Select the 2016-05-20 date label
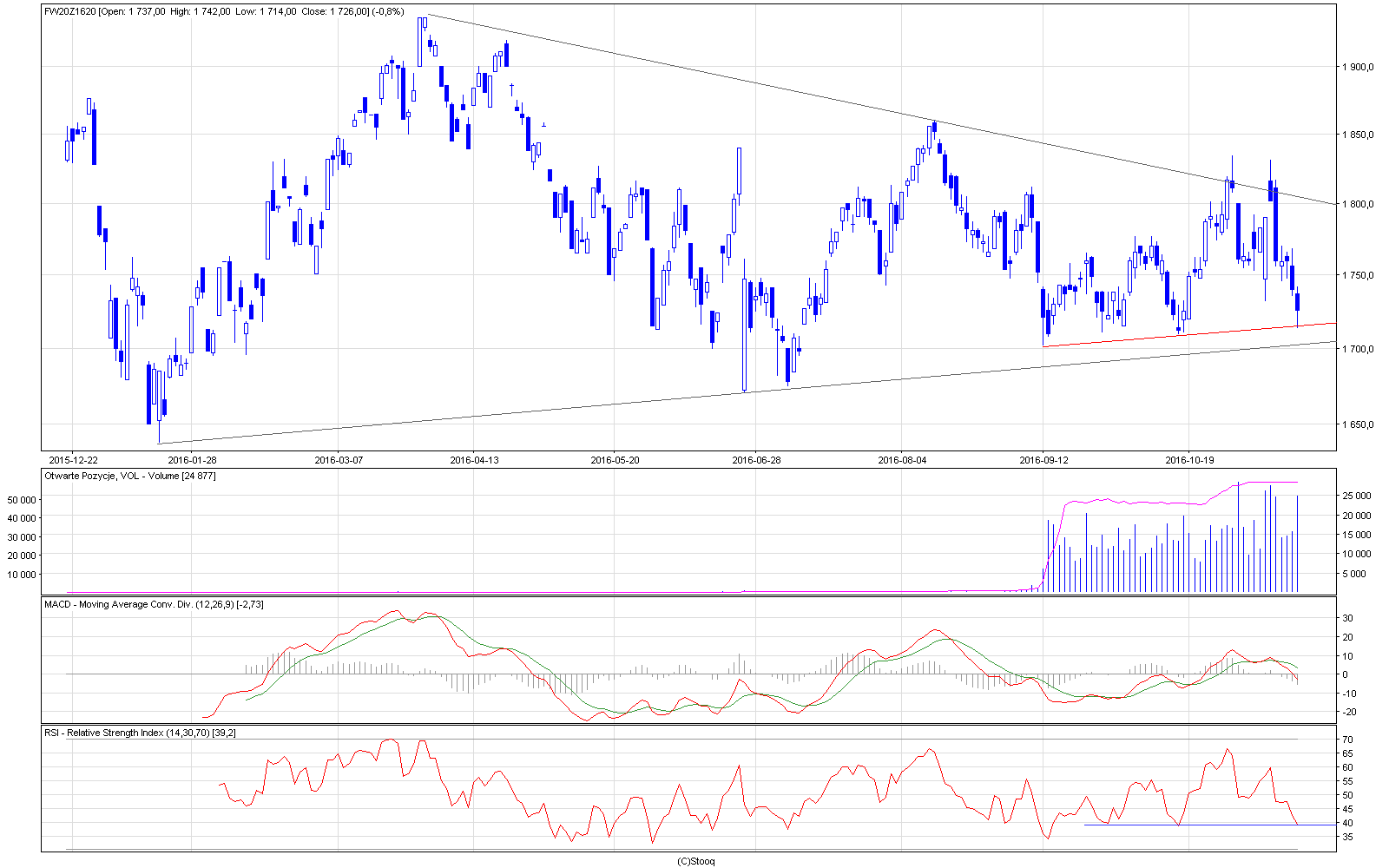The height and width of the screenshot is (868, 1389). [615, 460]
